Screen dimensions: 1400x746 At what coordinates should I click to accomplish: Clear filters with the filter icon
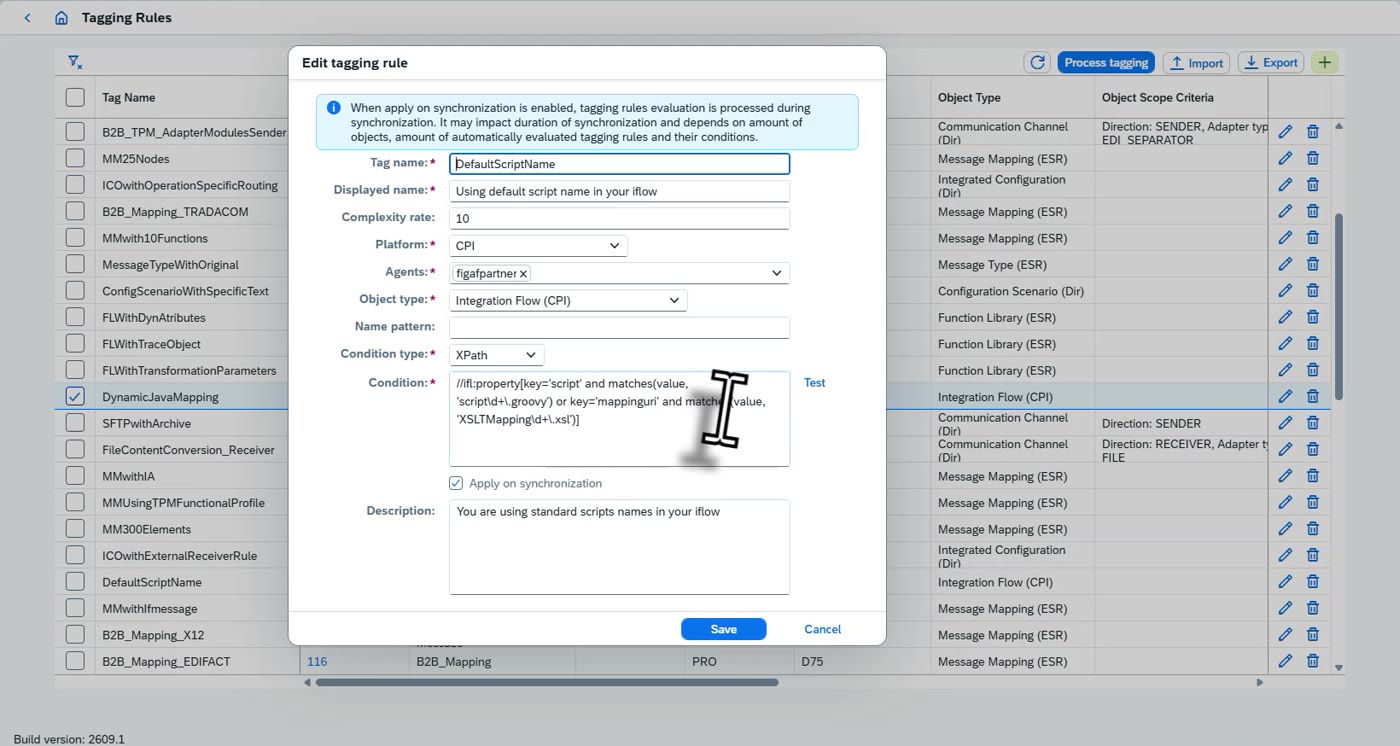[x=75, y=62]
